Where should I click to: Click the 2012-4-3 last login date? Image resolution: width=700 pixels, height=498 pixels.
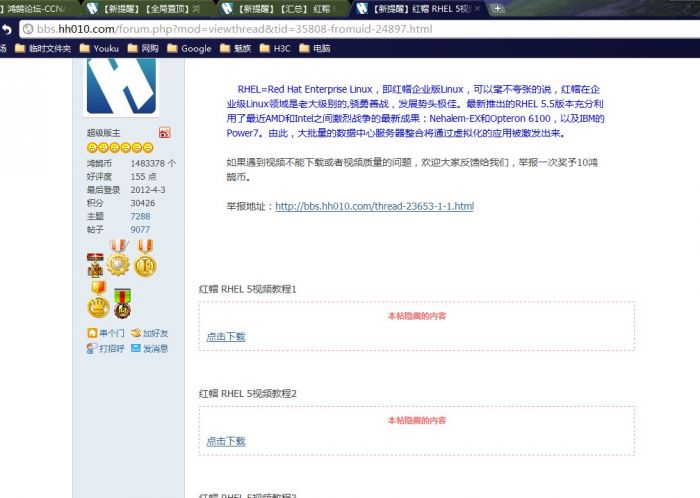point(148,190)
